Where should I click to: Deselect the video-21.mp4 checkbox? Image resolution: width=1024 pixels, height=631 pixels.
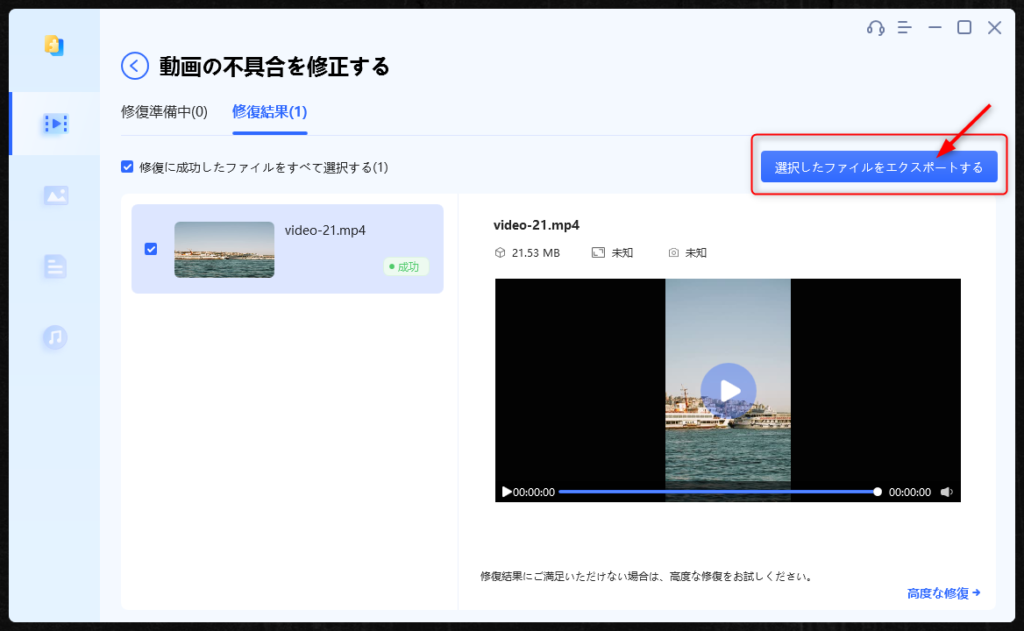[x=152, y=249]
